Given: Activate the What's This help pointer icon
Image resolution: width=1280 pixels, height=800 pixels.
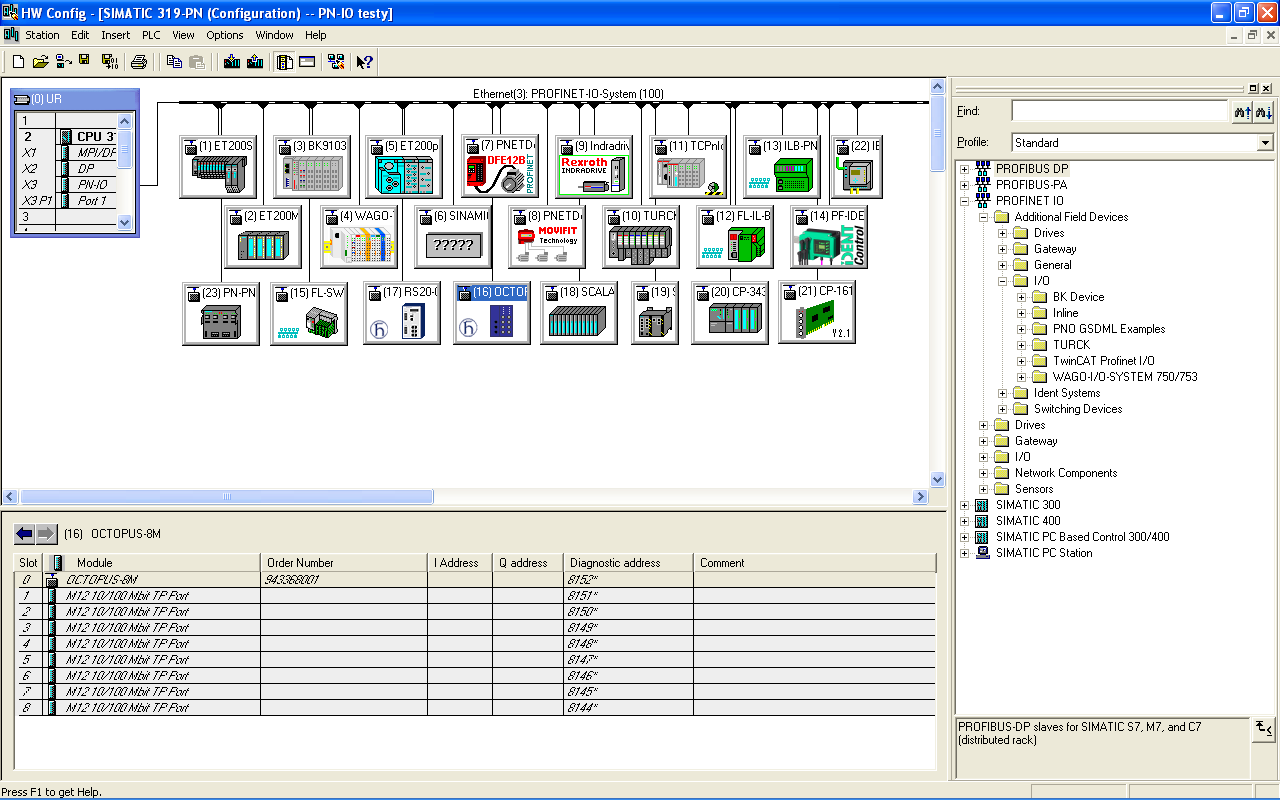Looking at the screenshot, I should 365,62.
